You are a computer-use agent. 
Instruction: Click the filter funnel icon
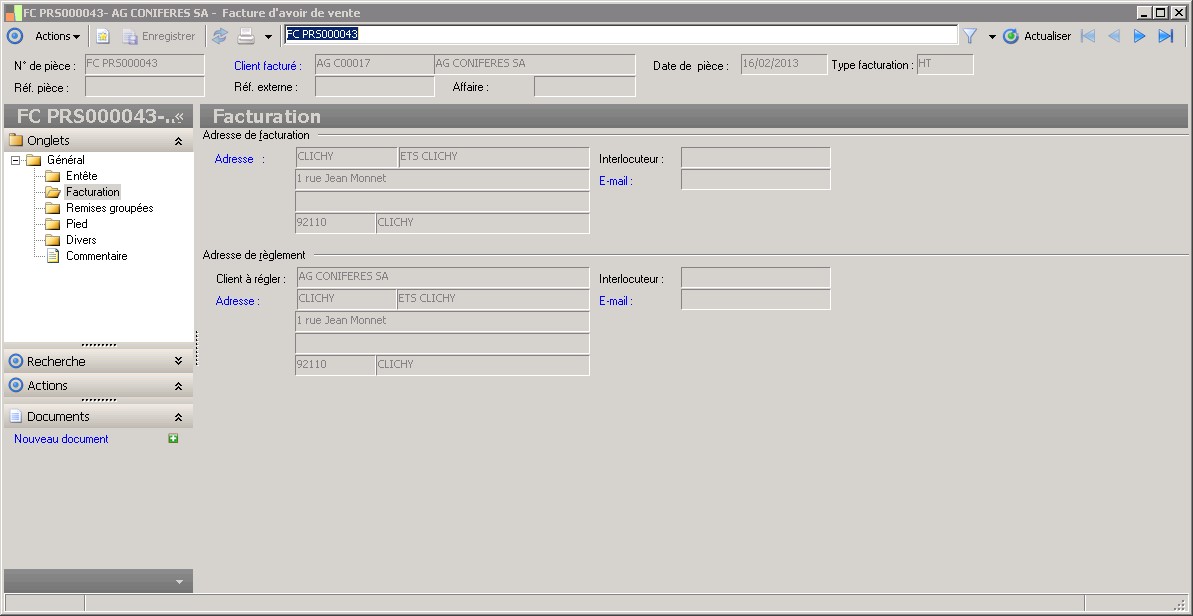[x=969, y=36]
